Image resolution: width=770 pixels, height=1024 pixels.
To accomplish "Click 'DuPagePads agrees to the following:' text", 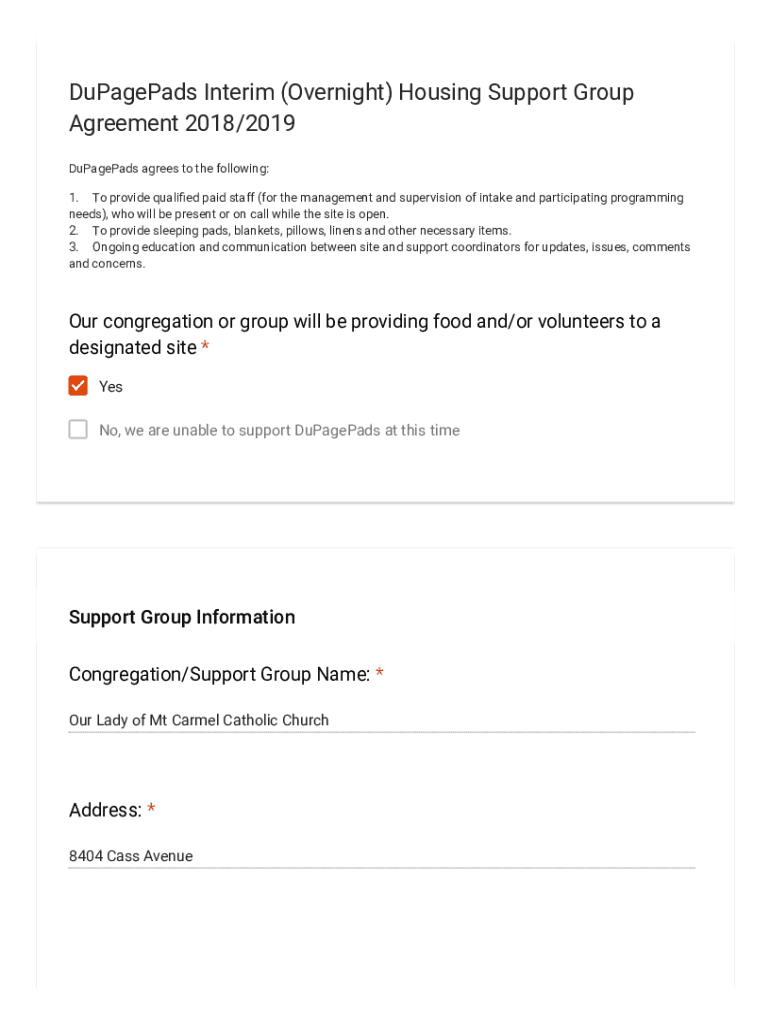I will (x=169, y=169).
